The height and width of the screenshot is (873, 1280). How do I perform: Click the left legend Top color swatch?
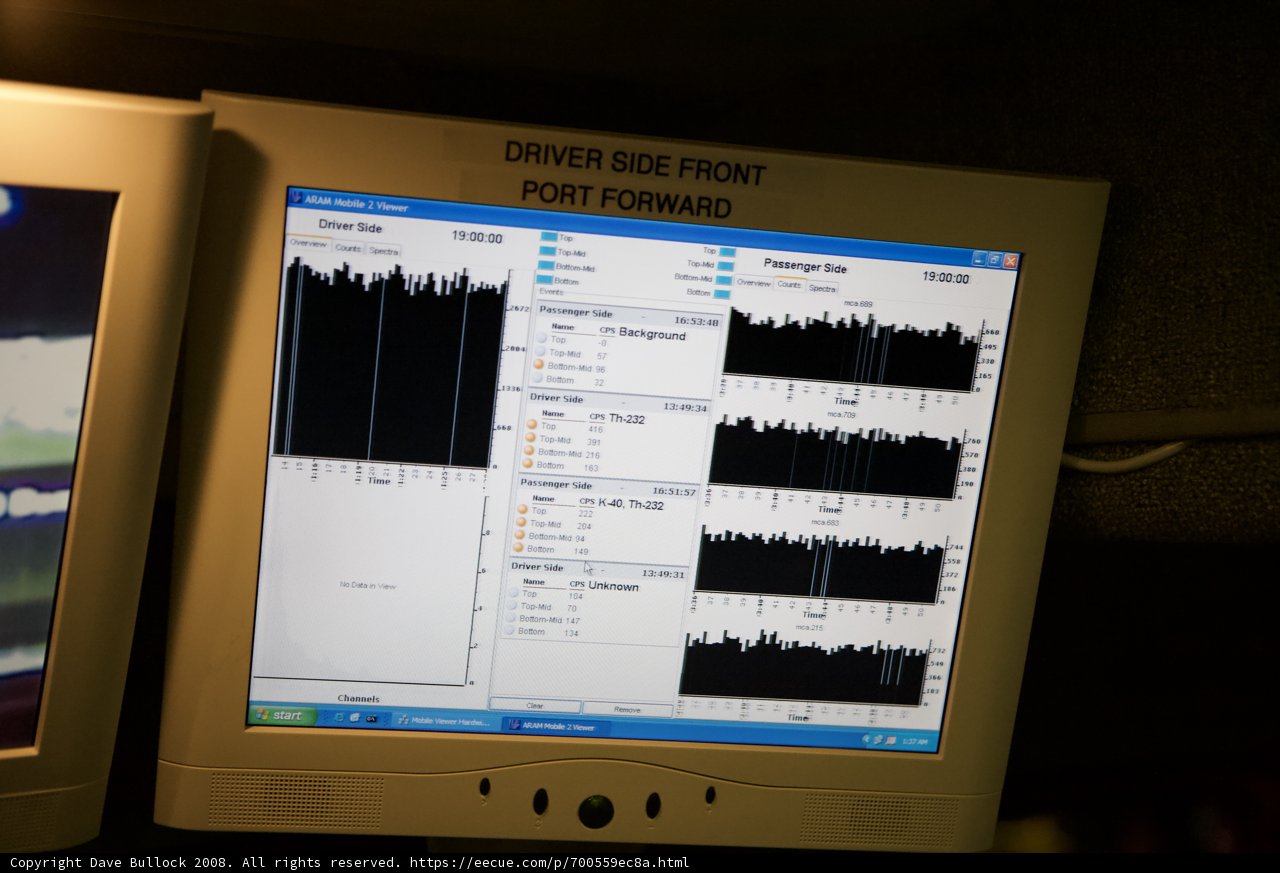(549, 237)
